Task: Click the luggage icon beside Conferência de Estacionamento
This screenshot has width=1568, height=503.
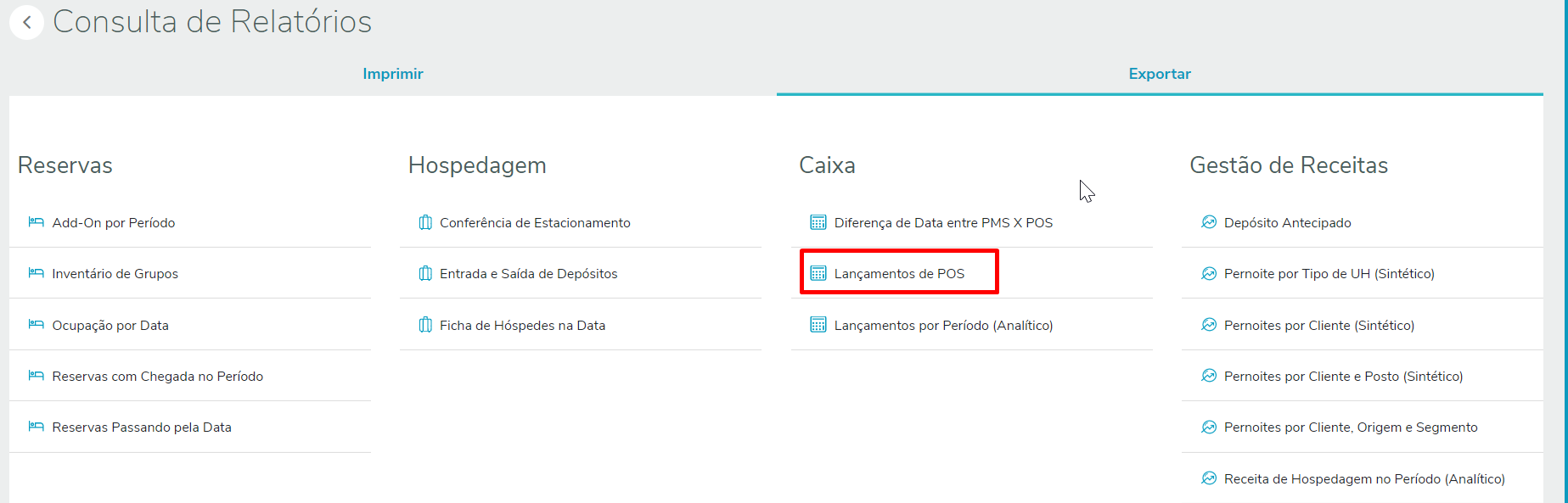Action: point(425,222)
